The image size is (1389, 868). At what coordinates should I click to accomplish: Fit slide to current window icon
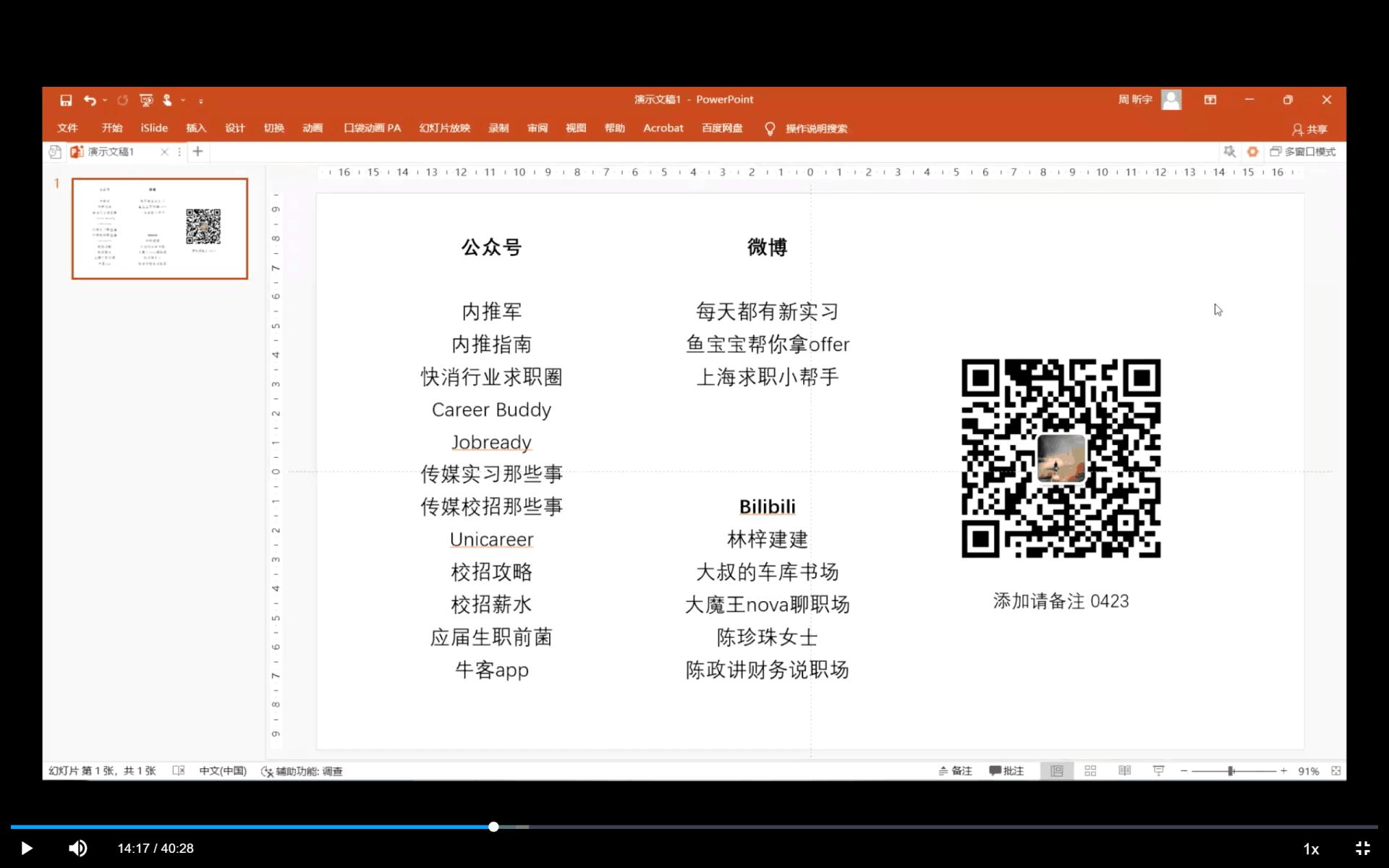click(1336, 771)
